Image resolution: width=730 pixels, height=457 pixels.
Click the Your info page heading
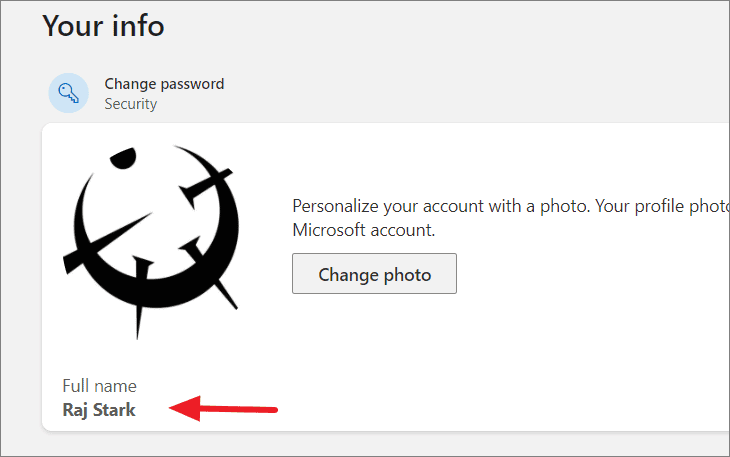click(x=103, y=26)
